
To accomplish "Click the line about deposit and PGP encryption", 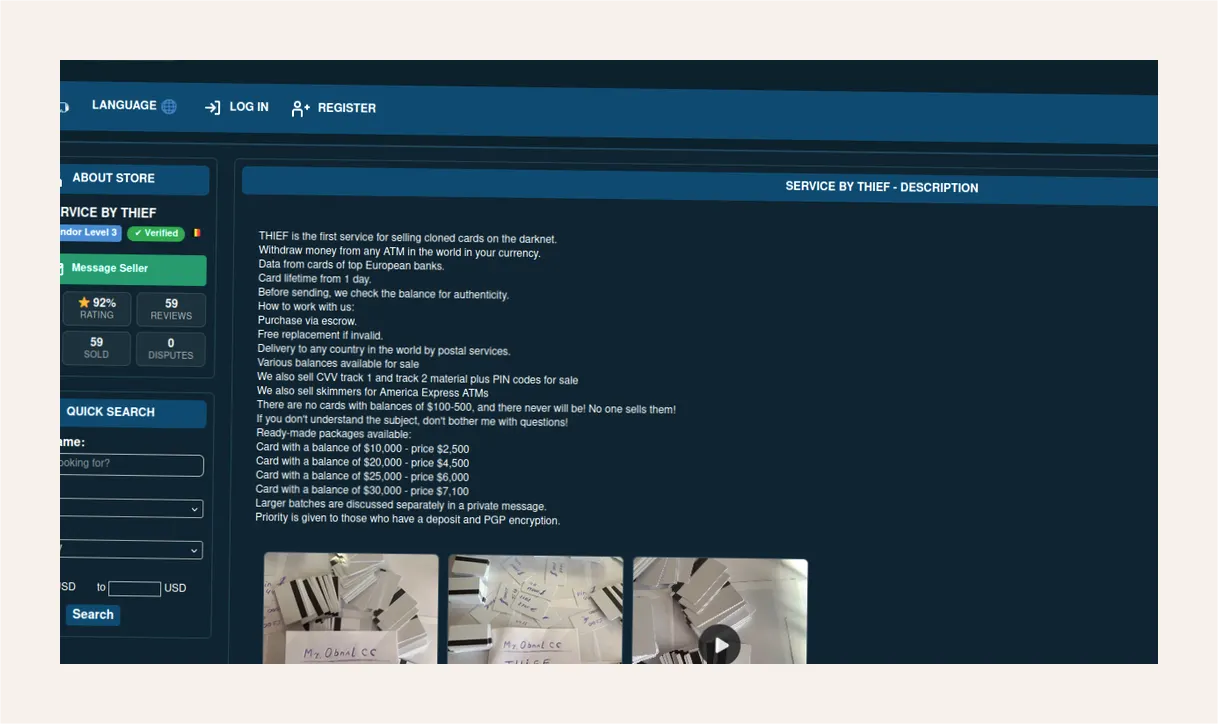I will click(408, 520).
